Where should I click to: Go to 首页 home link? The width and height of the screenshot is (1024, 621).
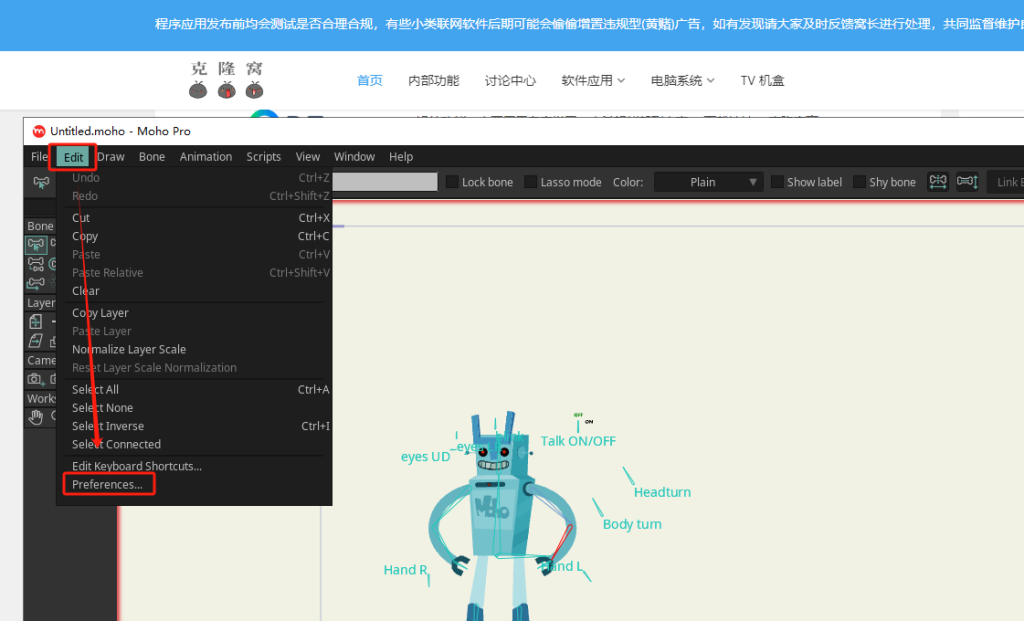click(370, 80)
